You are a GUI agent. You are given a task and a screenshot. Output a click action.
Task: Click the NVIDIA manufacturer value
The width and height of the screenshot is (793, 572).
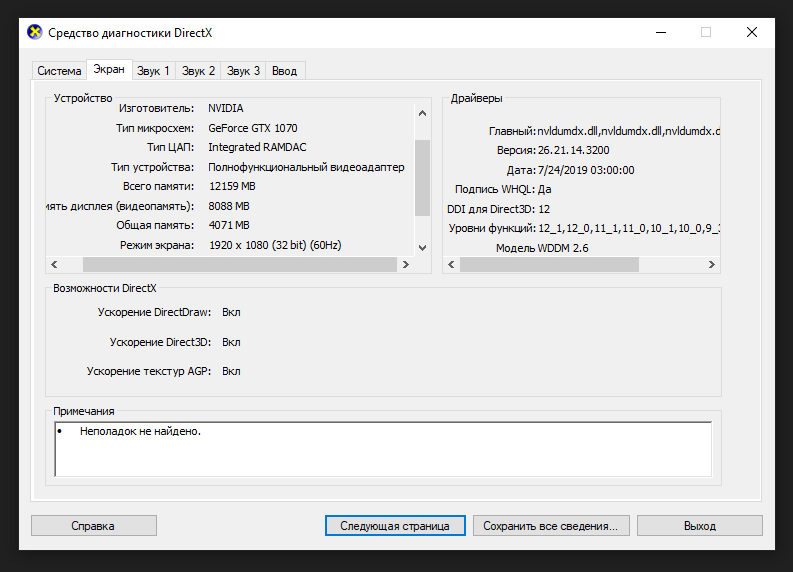click(x=226, y=108)
